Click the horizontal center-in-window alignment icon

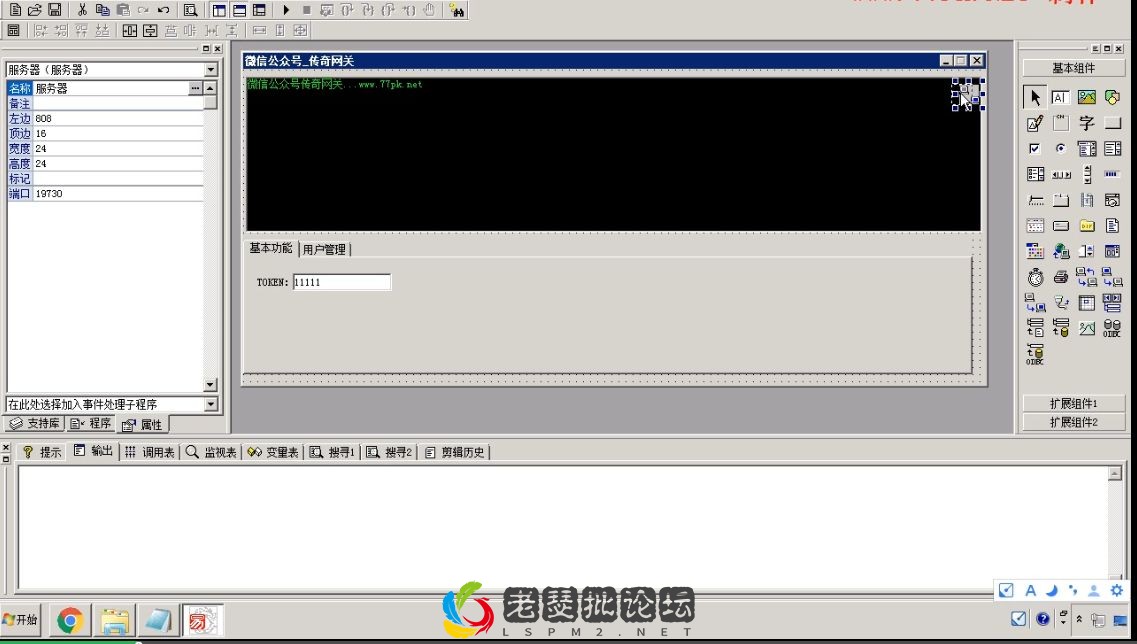[130, 30]
